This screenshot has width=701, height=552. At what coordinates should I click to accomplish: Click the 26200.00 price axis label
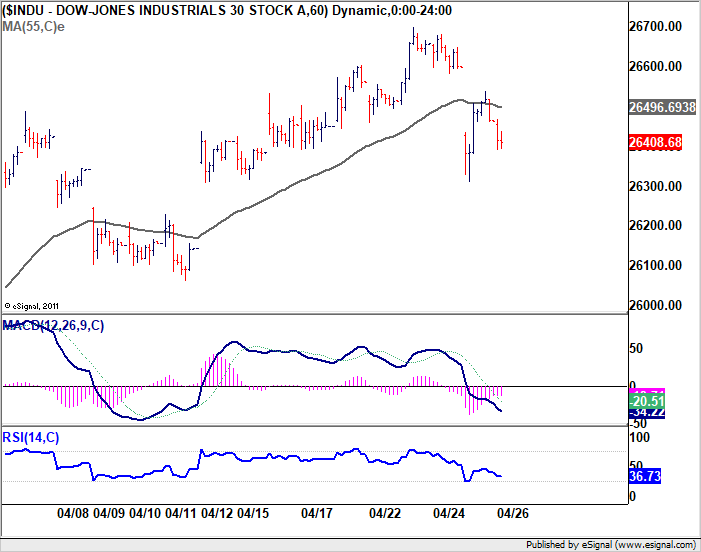655,225
